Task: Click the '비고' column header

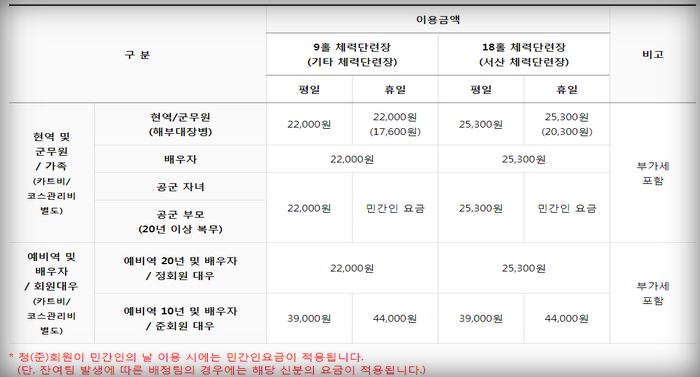Action: click(x=653, y=54)
